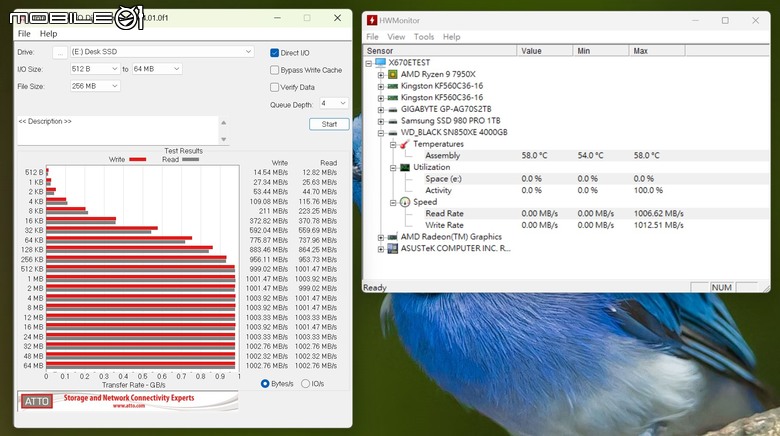The height and width of the screenshot is (436, 780).
Task: Enable the Verify Data checkbox
Action: click(274, 87)
